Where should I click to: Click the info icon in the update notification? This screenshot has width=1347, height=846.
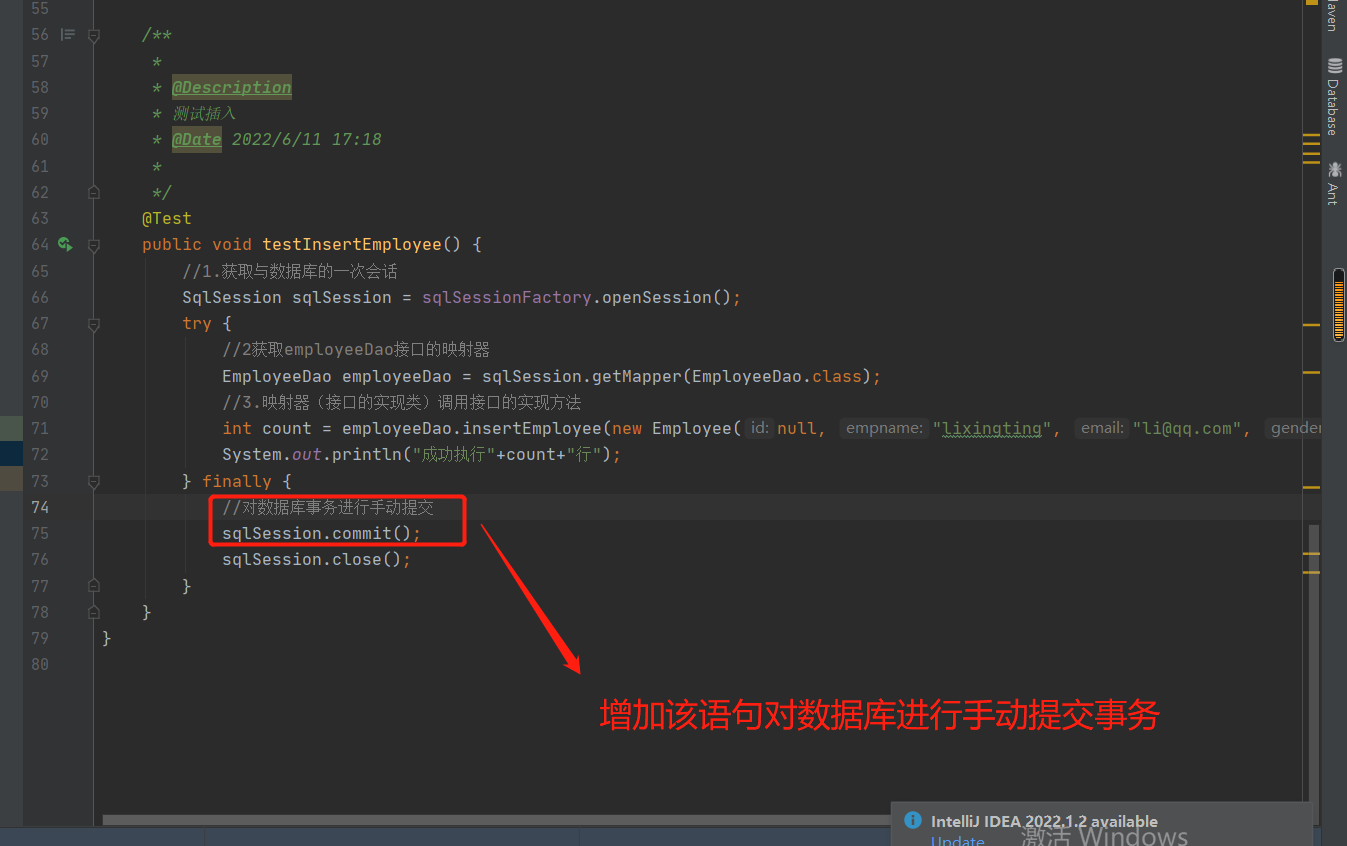[x=912, y=820]
